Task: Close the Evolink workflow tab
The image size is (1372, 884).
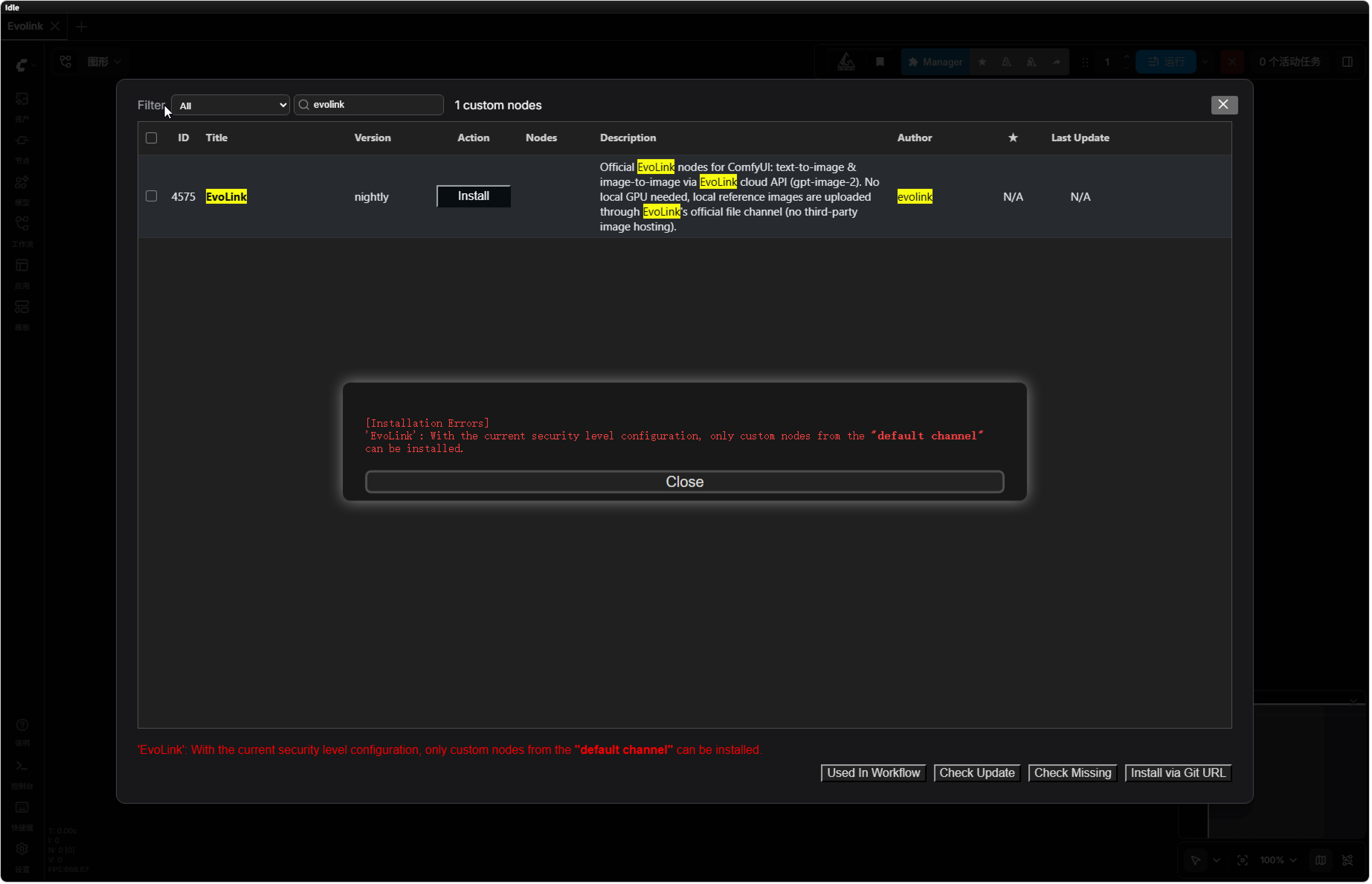Action: pos(55,26)
